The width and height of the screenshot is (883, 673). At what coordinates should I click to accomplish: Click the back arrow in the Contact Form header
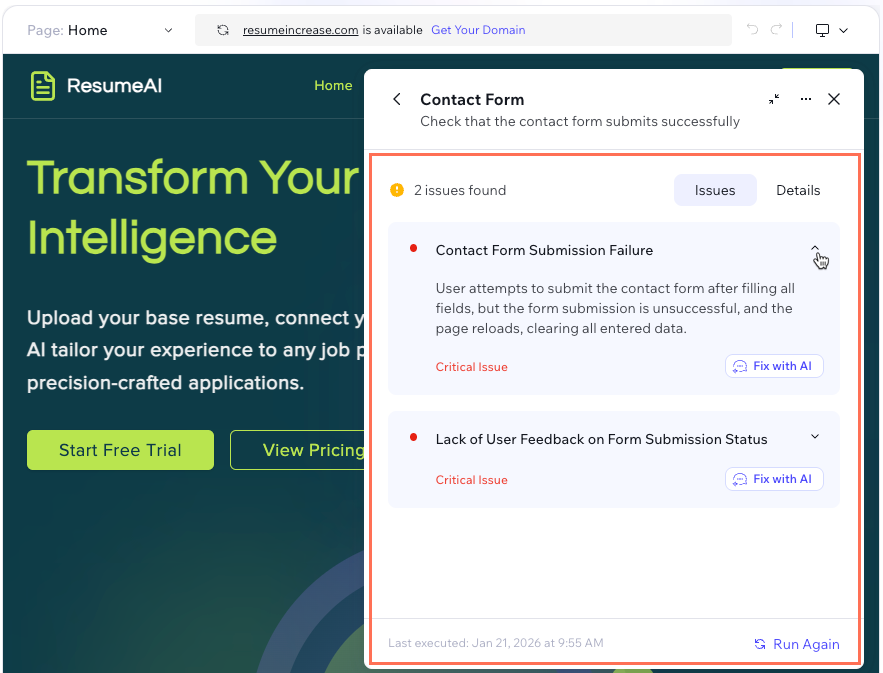pyautogui.click(x=396, y=99)
